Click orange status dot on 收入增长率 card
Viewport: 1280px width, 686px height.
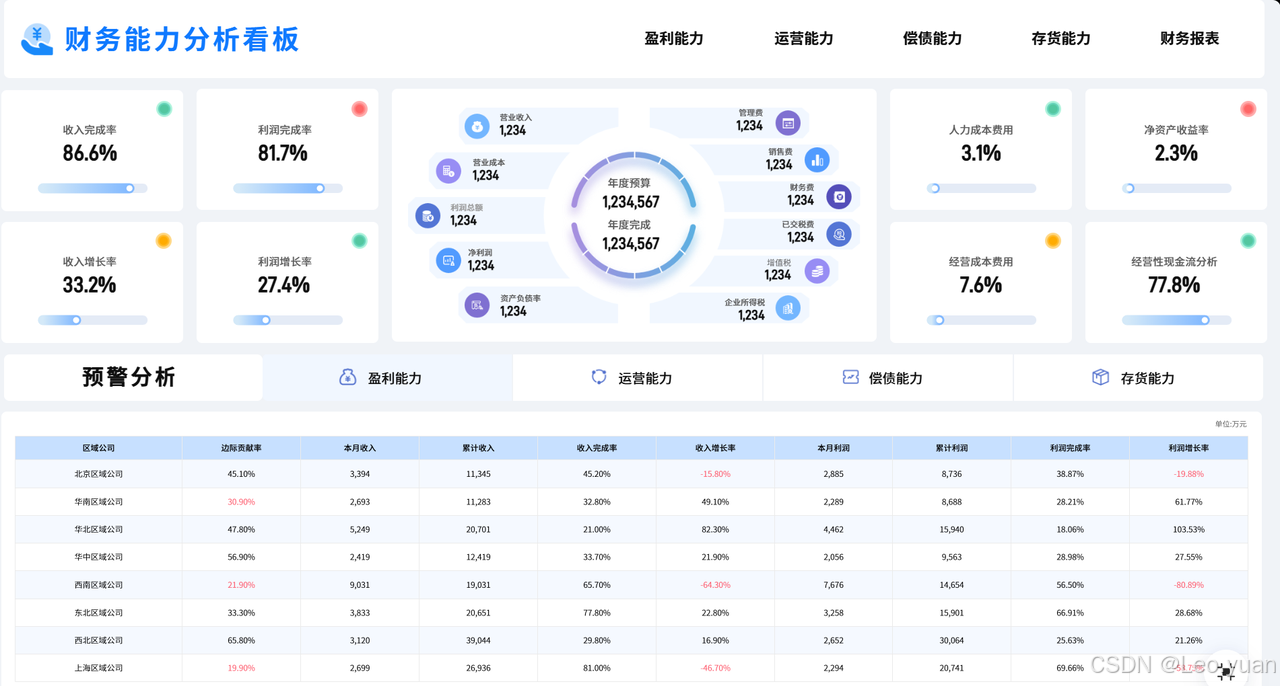point(164,241)
